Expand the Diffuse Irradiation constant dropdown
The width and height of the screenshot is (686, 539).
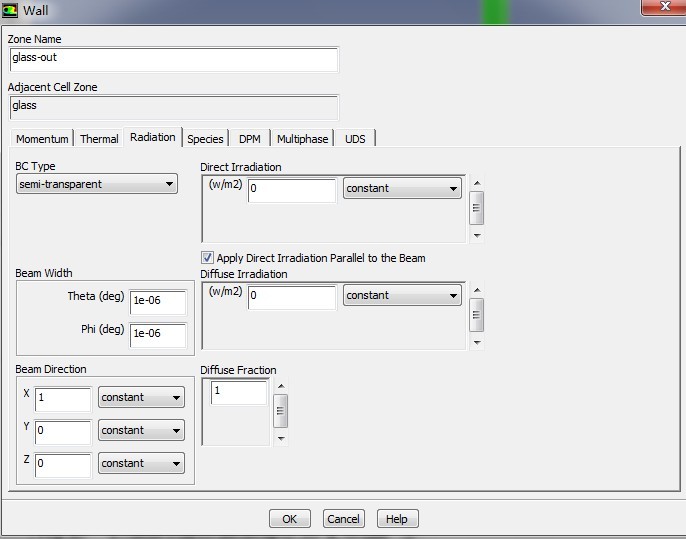pos(401,295)
